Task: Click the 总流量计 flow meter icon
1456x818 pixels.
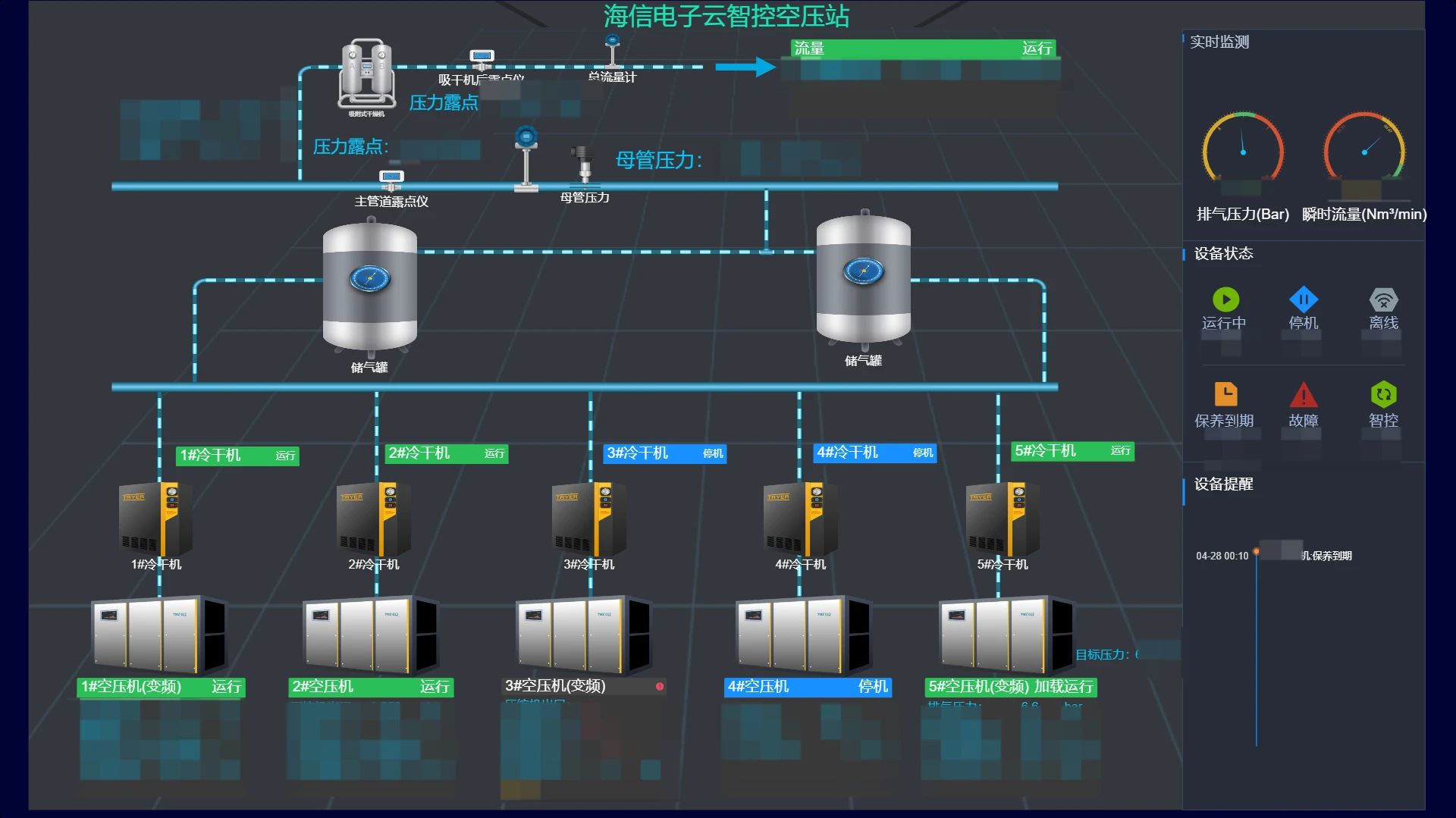Action: pos(612,52)
